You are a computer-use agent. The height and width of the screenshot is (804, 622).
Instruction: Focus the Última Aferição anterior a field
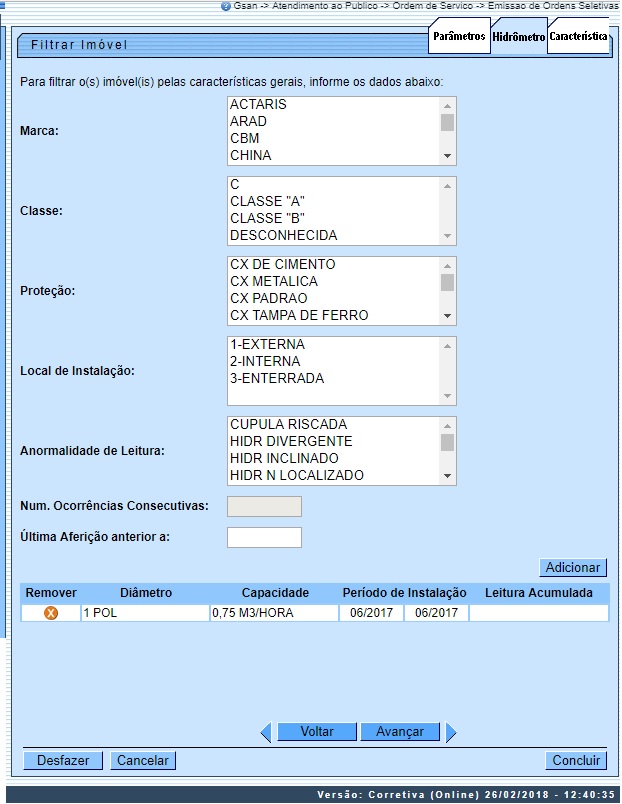(x=264, y=537)
